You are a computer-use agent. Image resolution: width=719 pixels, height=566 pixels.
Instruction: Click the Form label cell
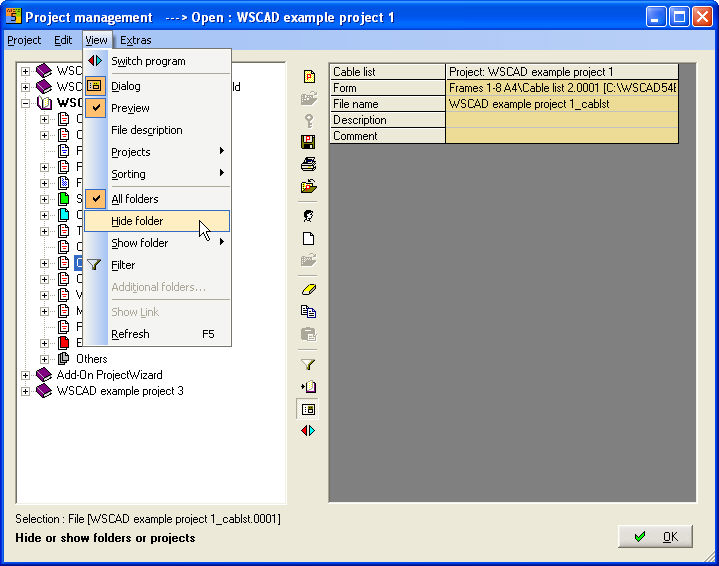pos(387,88)
